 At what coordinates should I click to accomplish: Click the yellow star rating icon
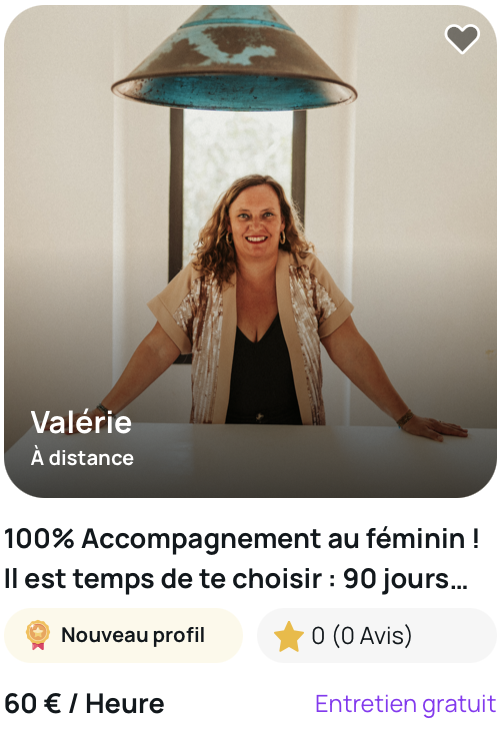(288, 636)
